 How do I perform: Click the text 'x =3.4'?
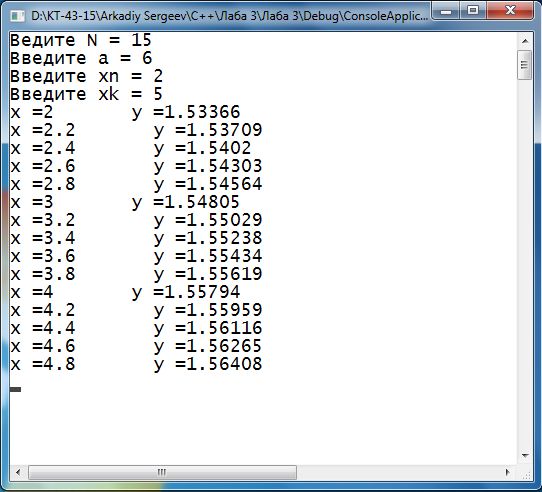click(43, 238)
